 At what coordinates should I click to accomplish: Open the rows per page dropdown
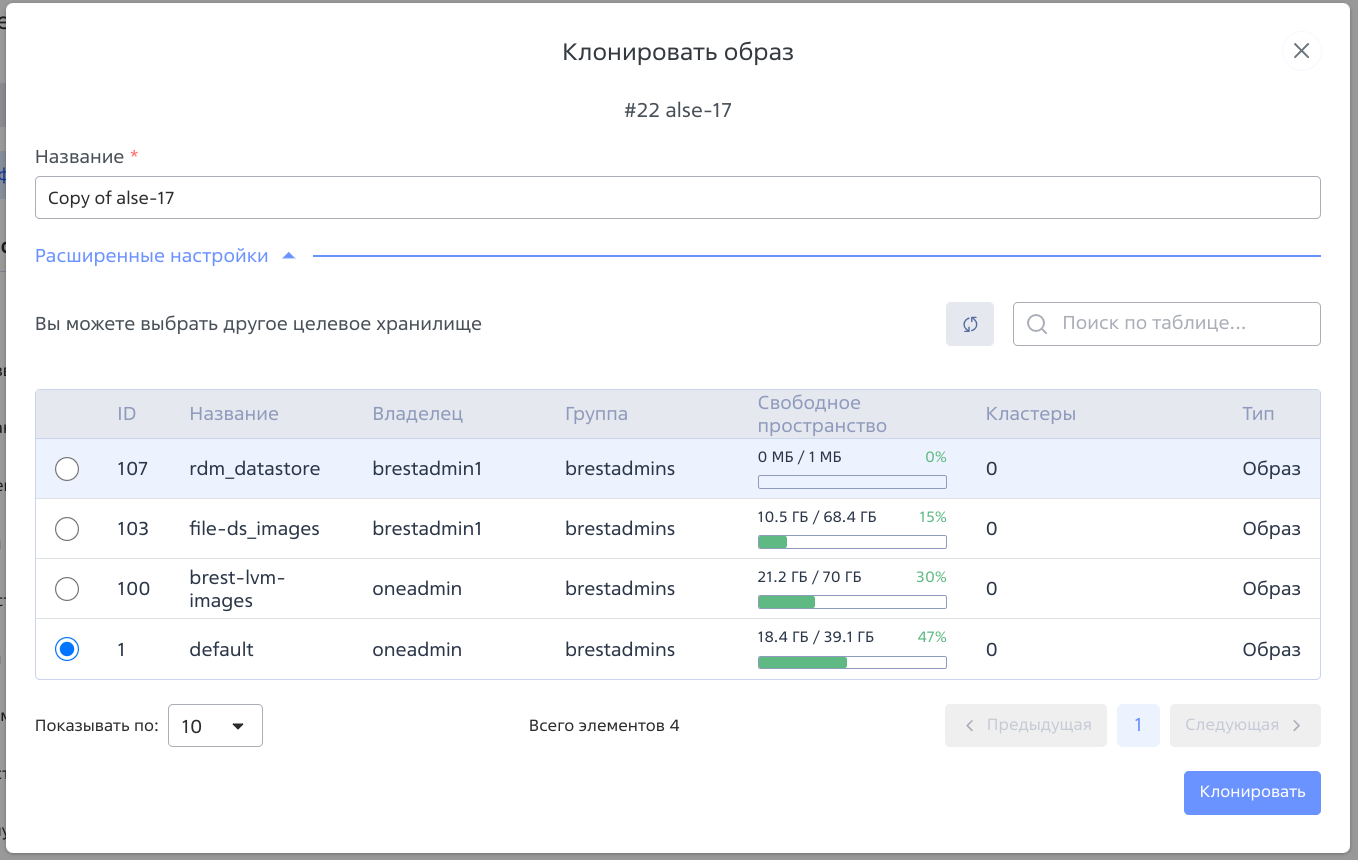click(215, 726)
